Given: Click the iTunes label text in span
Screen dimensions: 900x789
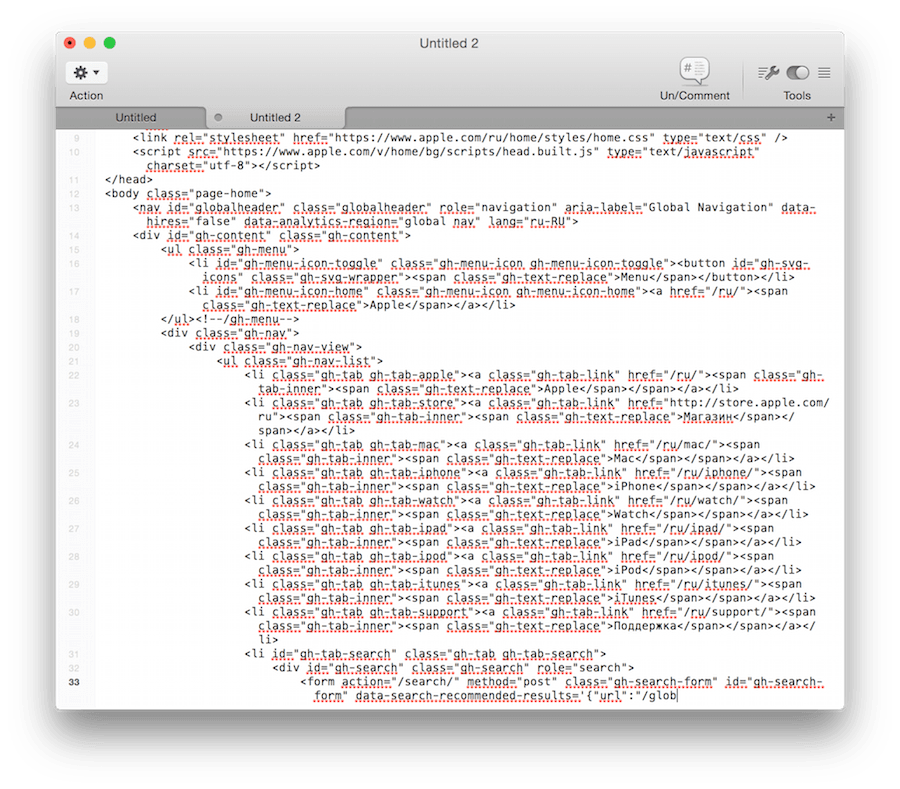Looking at the screenshot, I should tap(634, 598).
